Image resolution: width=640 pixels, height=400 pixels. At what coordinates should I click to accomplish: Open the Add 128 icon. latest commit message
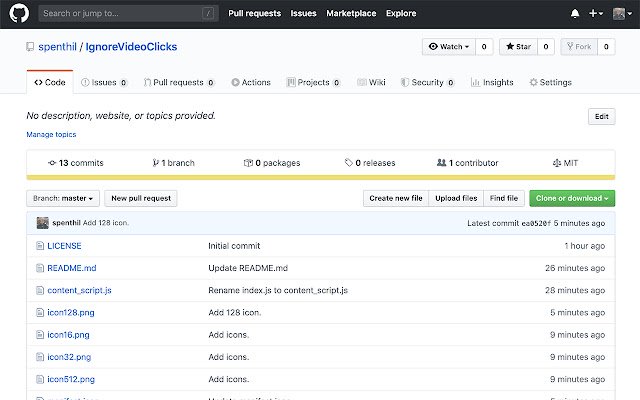point(106,223)
